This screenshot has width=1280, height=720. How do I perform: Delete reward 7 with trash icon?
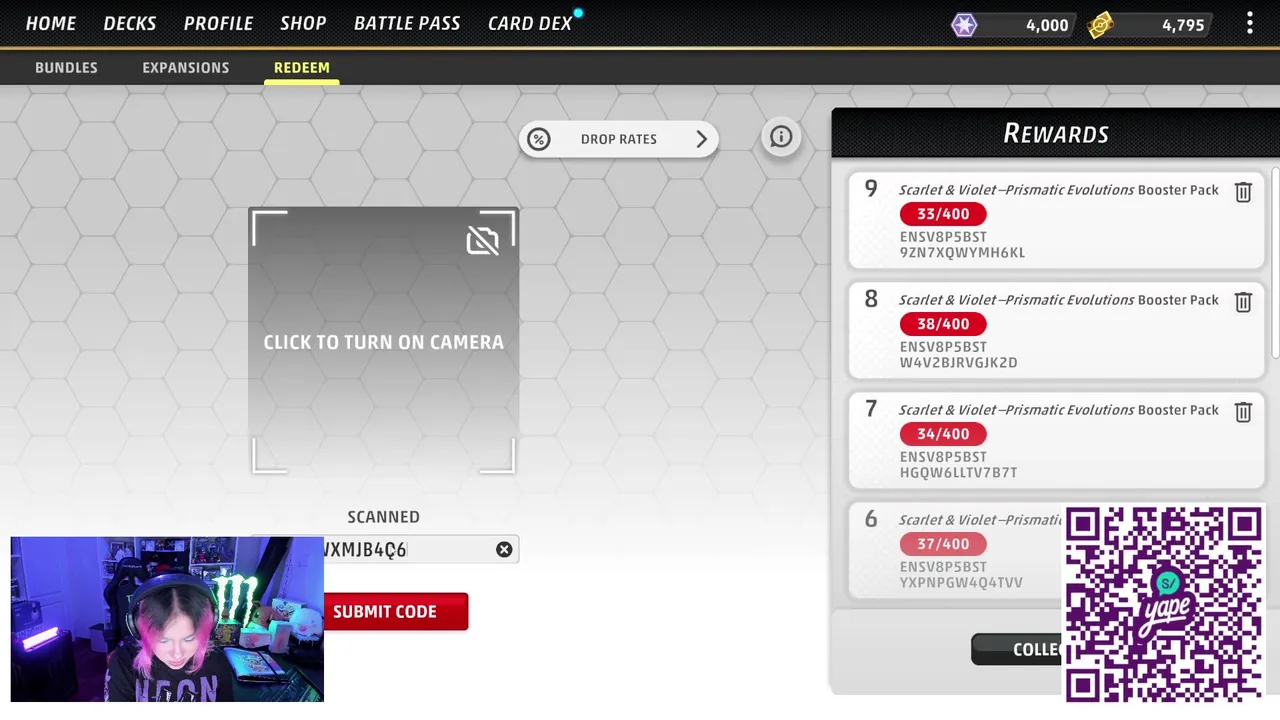1243,412
